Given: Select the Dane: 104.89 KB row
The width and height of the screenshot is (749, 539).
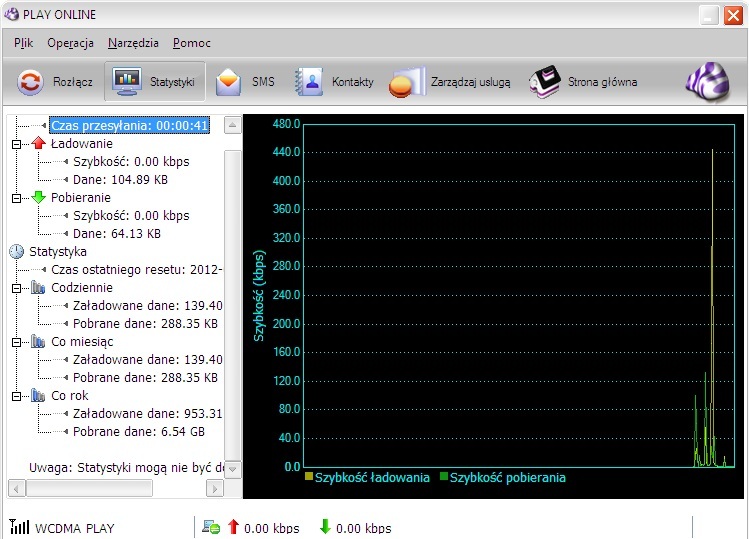Looking at the screenshot, I should coord(120,180).
